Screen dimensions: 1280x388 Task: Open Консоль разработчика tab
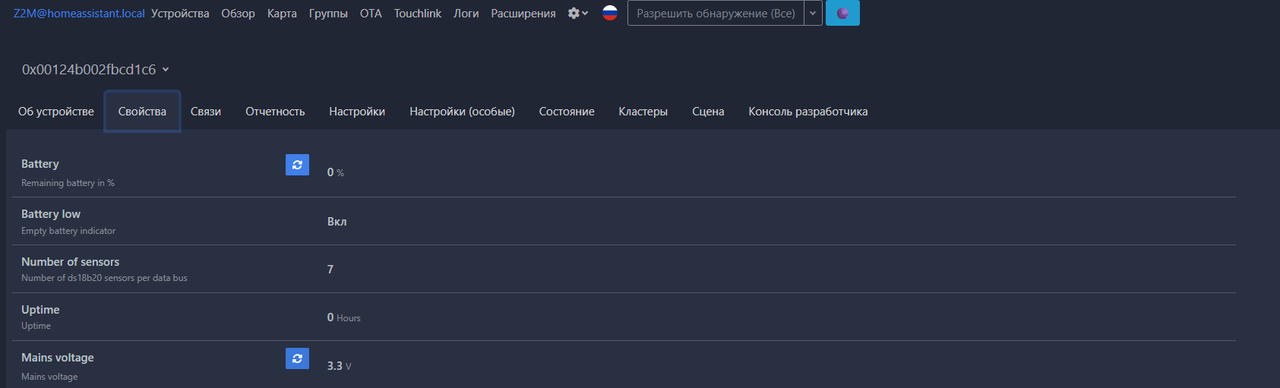808,112
